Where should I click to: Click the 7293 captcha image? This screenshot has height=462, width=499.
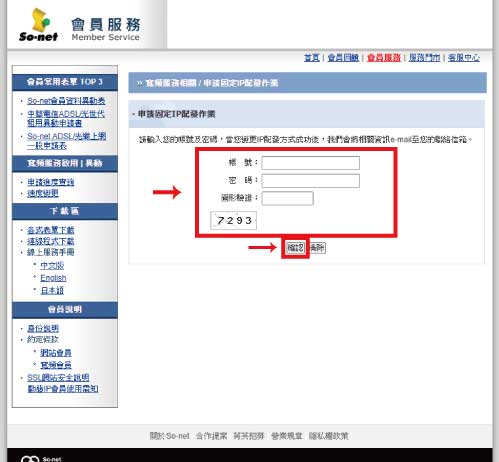233,220
